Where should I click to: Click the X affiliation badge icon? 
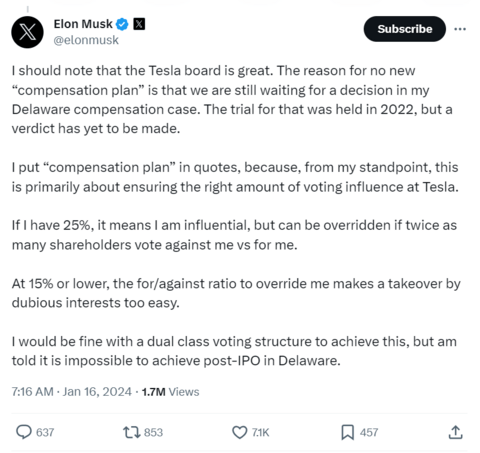139,24
